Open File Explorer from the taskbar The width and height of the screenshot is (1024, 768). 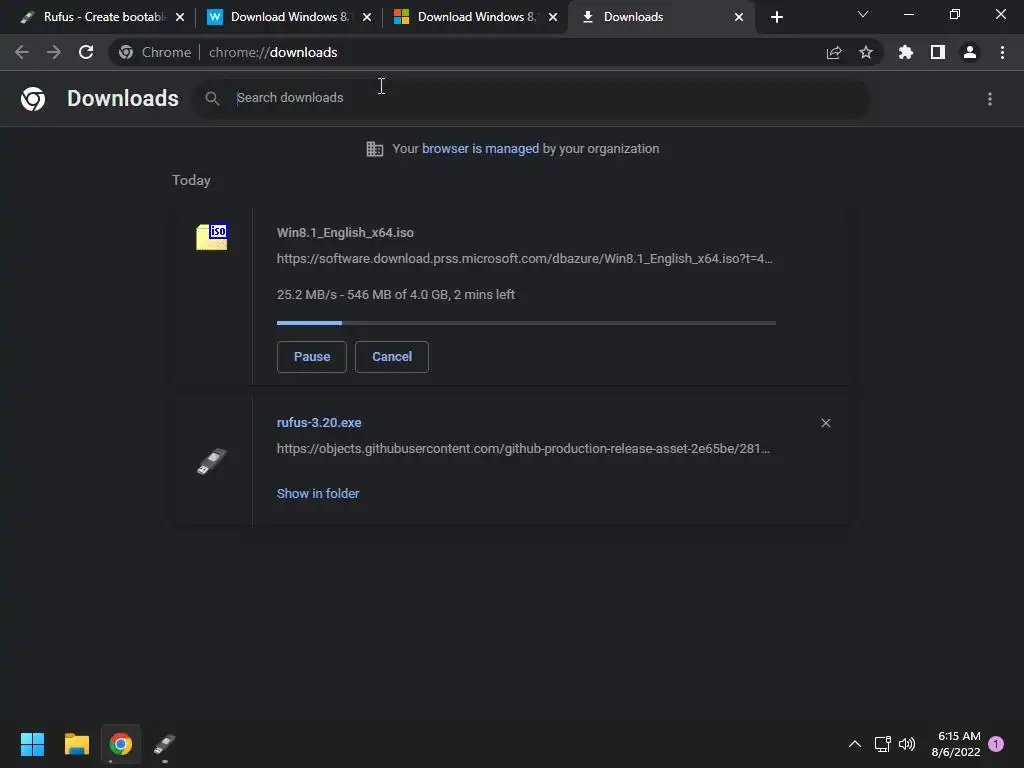(x=76, y=744)
